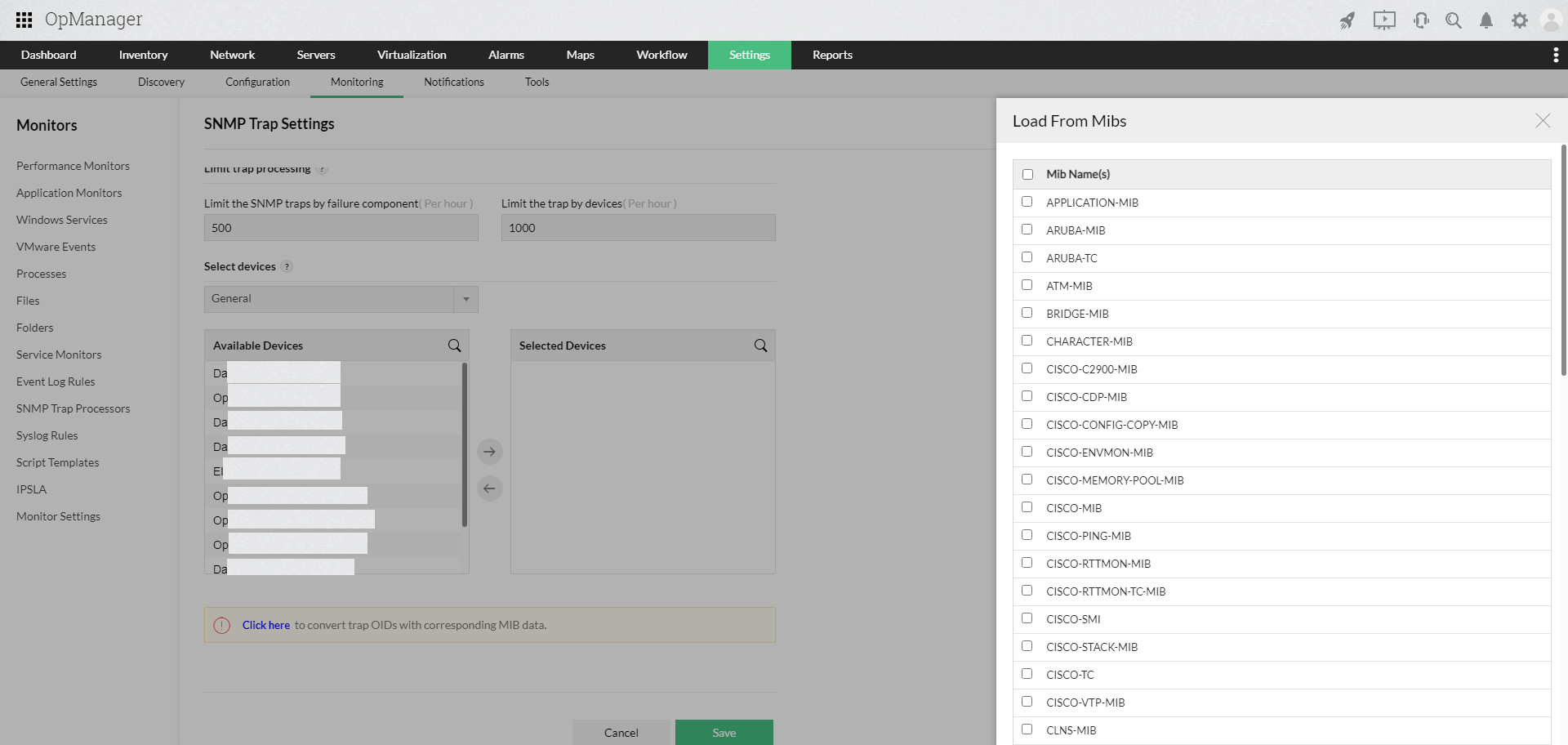The width and height of the screenshot is (1568, 745).
Task: Open the apps grid menu icon
Action: click(x=24, y=20)
